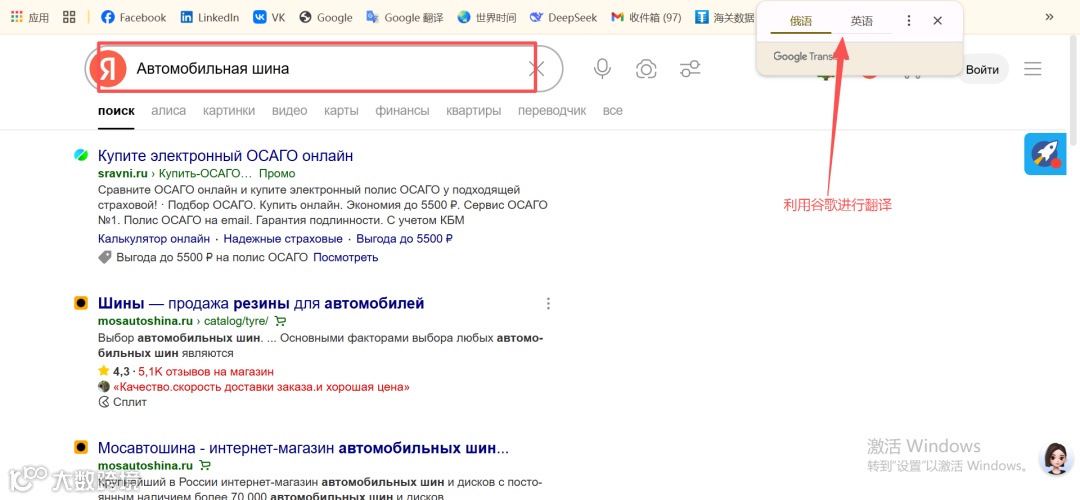Image resolution: width=1080 pixels, height=500 pixels.
Task: Switch to the картинки tab
Action: [x=229, y=111]
